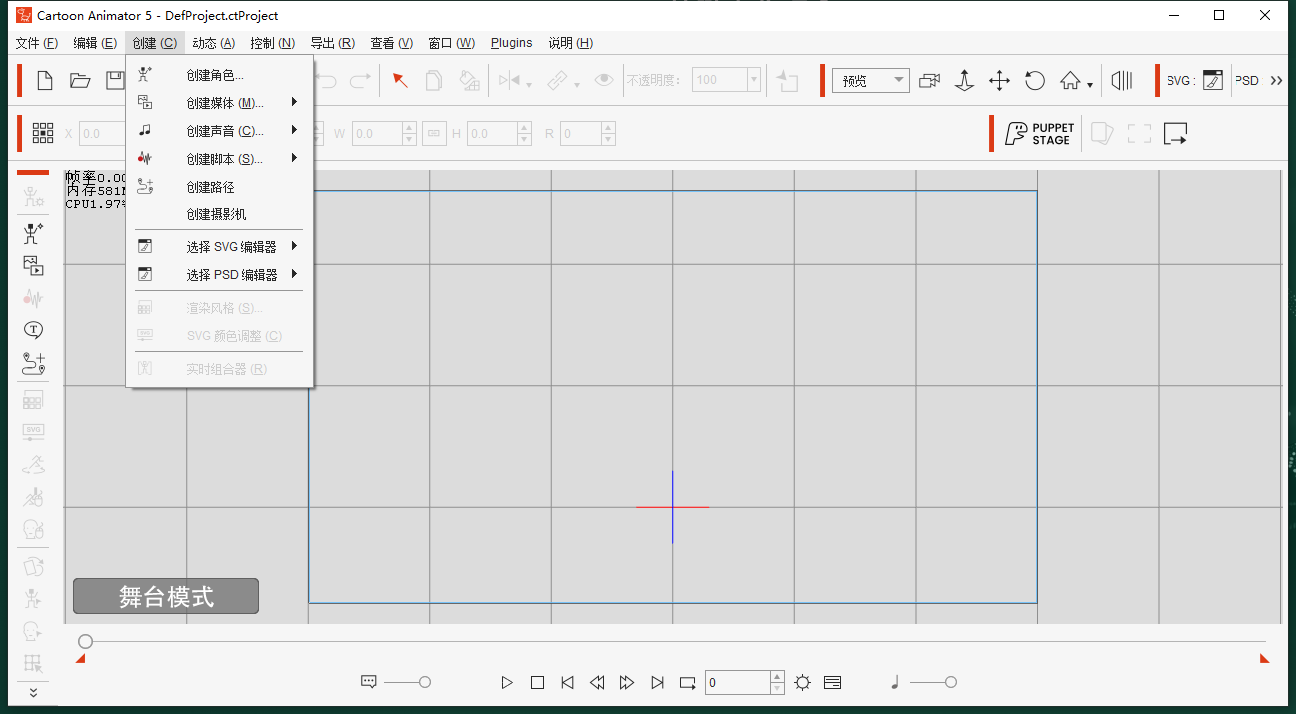Click the export region arrow icon

tap(1175, 133)
